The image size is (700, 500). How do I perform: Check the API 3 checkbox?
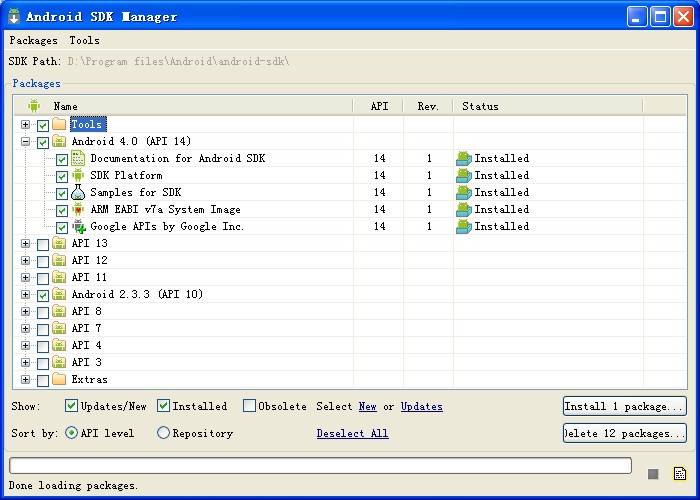43,363
